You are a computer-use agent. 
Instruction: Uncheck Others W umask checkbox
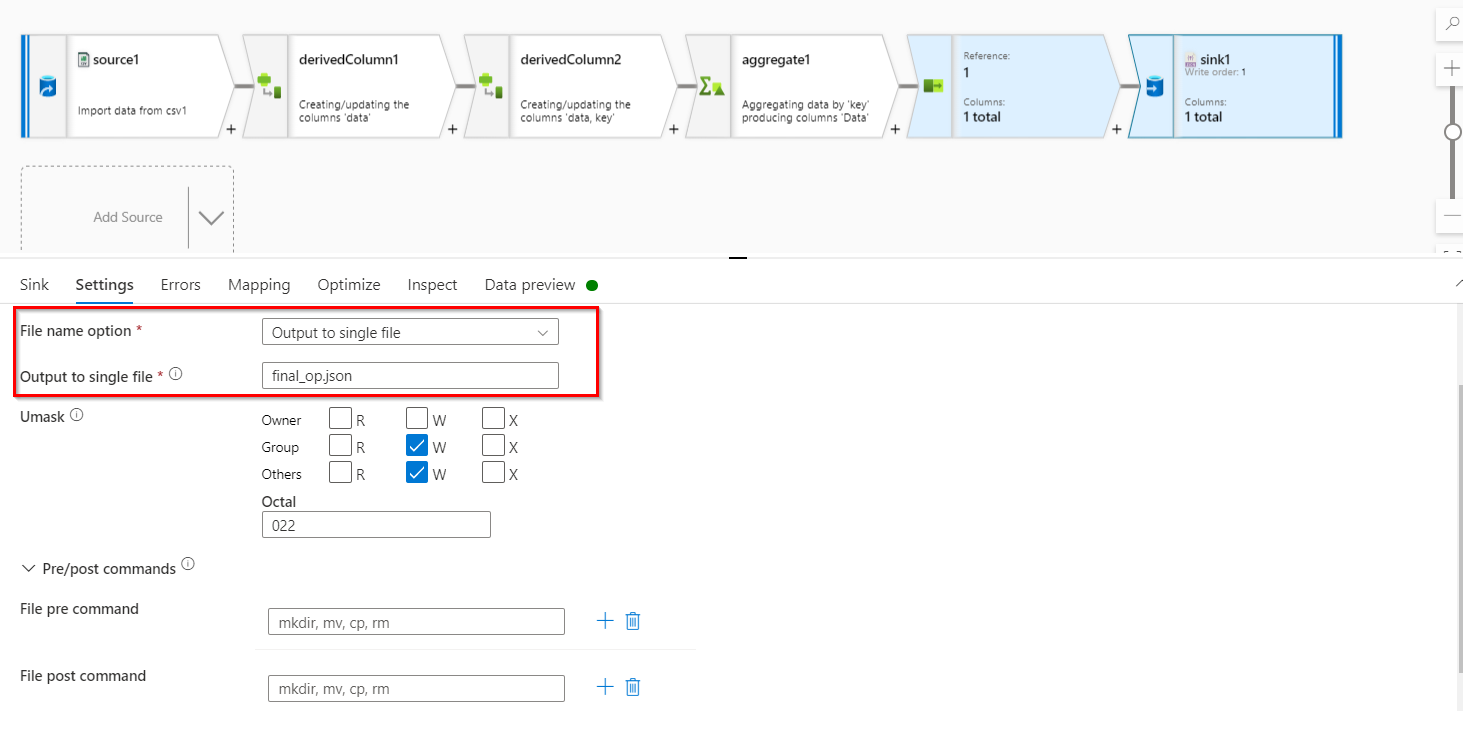click(417, 472)
